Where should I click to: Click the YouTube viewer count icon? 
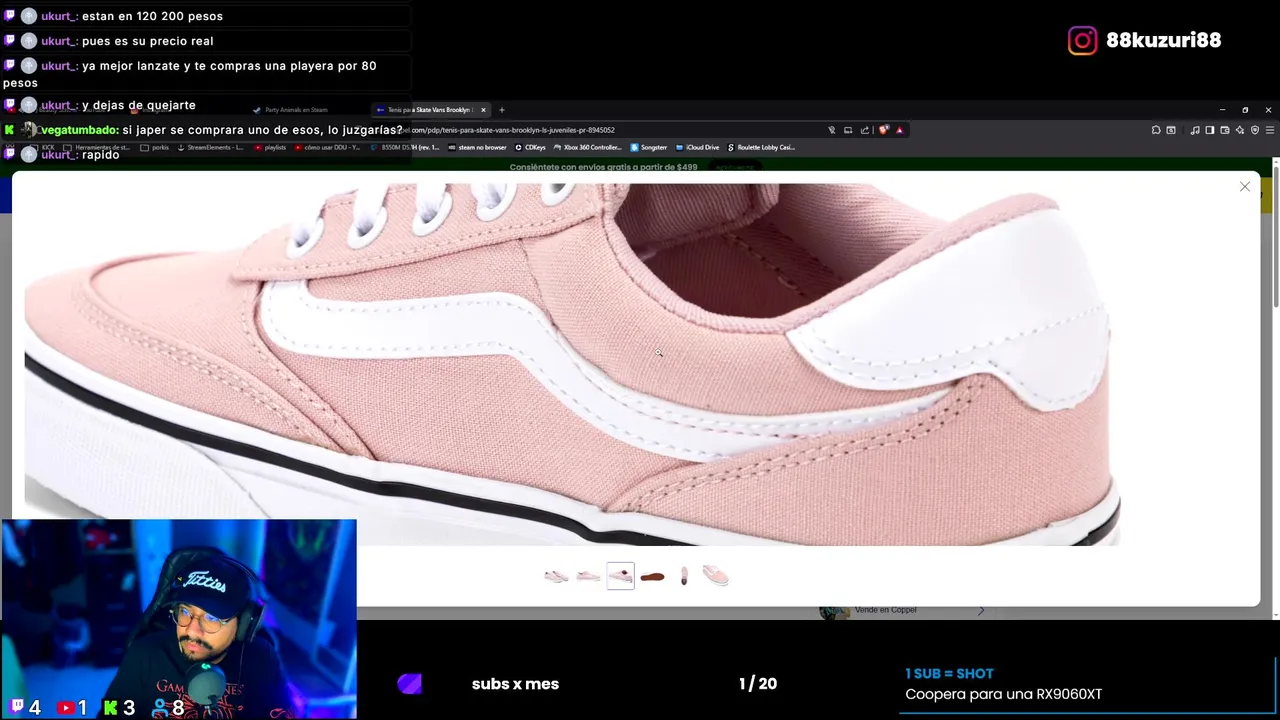66,708
